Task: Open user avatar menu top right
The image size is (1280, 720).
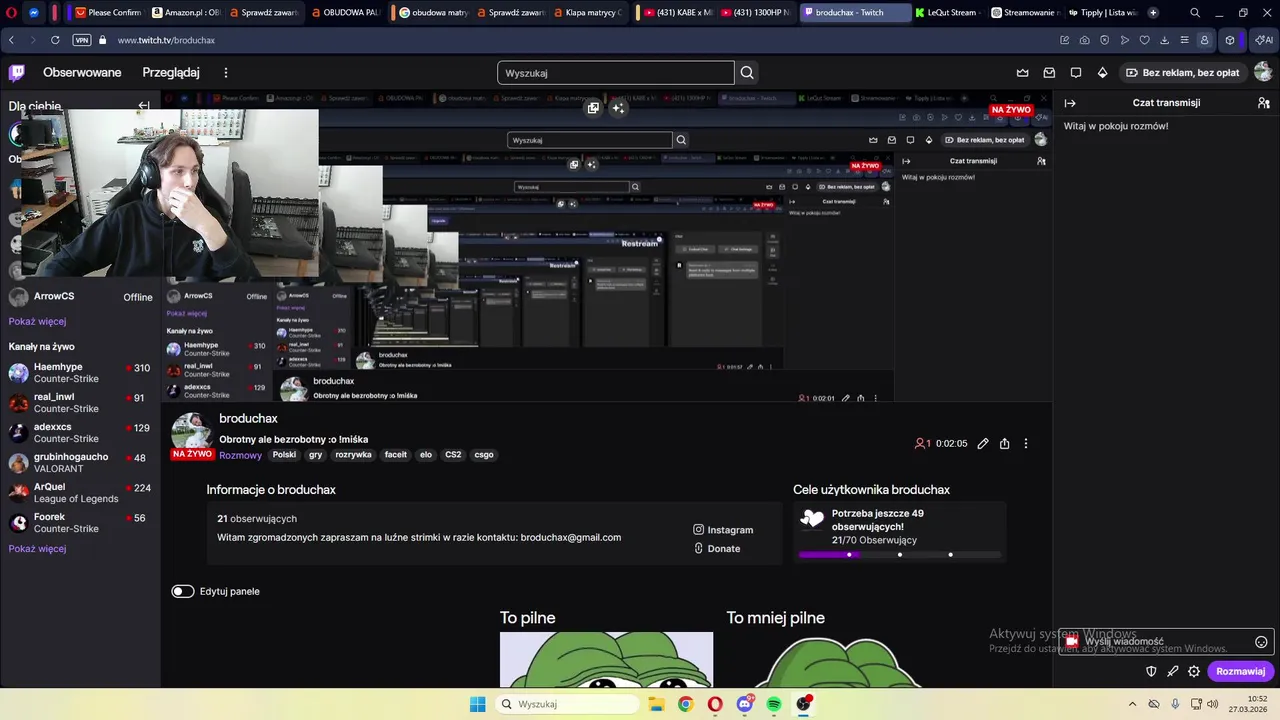Action: coord(1263,72)
